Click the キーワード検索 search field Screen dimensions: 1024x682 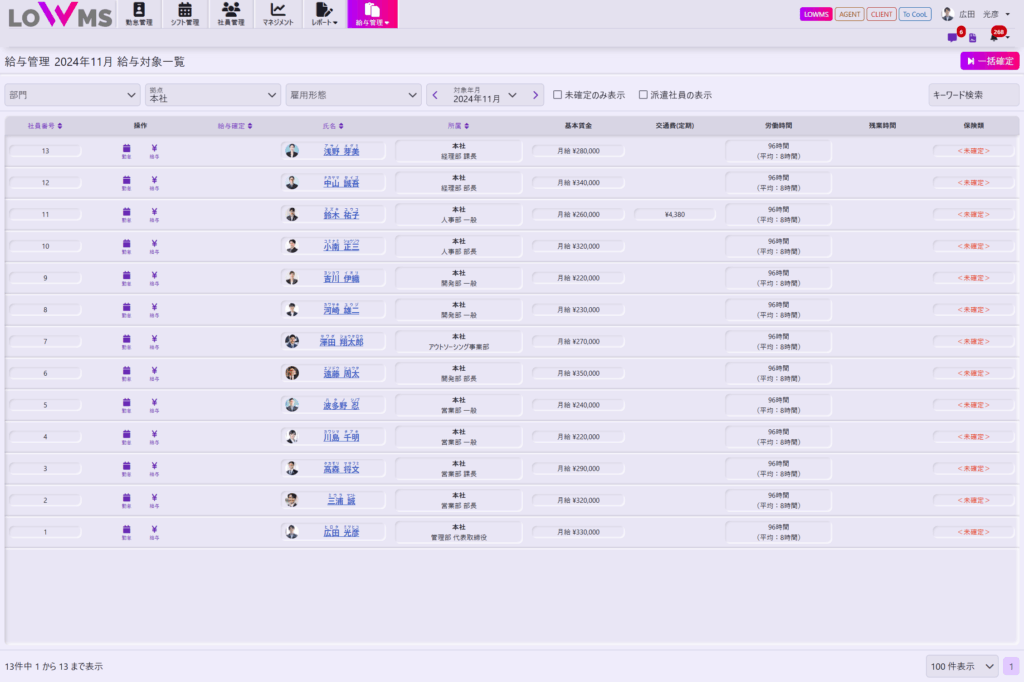(973, 95)
